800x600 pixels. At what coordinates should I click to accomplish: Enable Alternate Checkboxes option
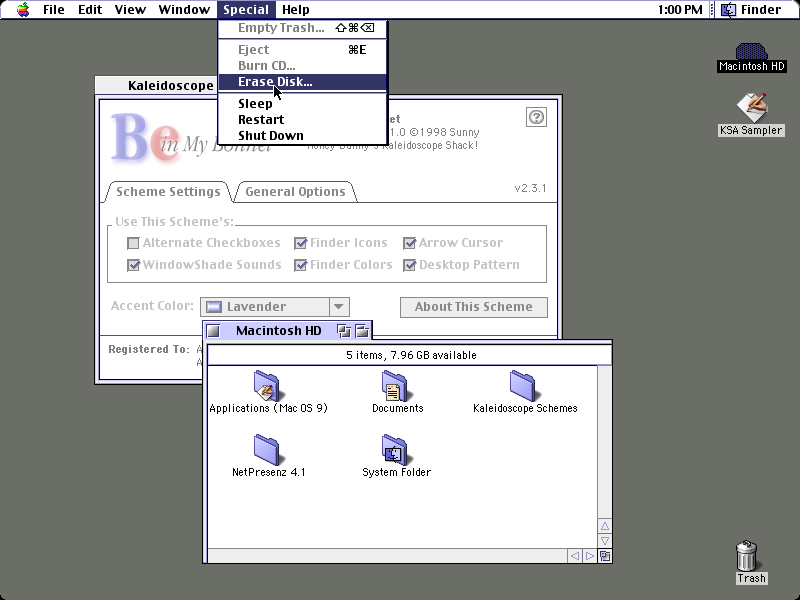133,243
